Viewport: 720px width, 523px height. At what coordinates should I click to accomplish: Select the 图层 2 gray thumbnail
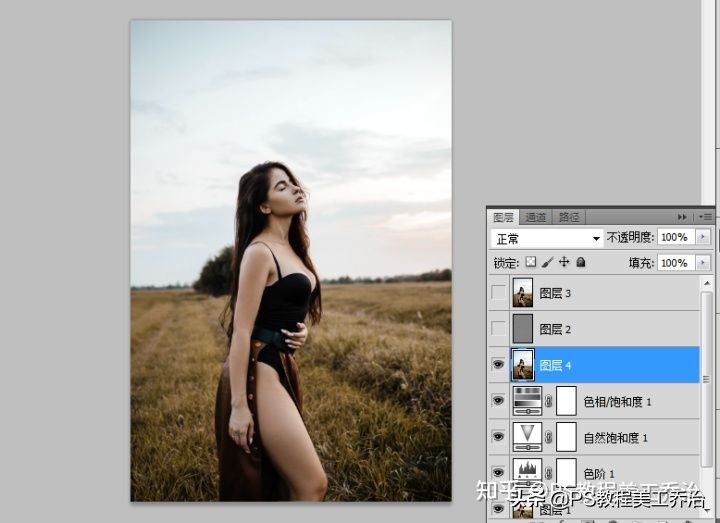[x=523, y=328]
